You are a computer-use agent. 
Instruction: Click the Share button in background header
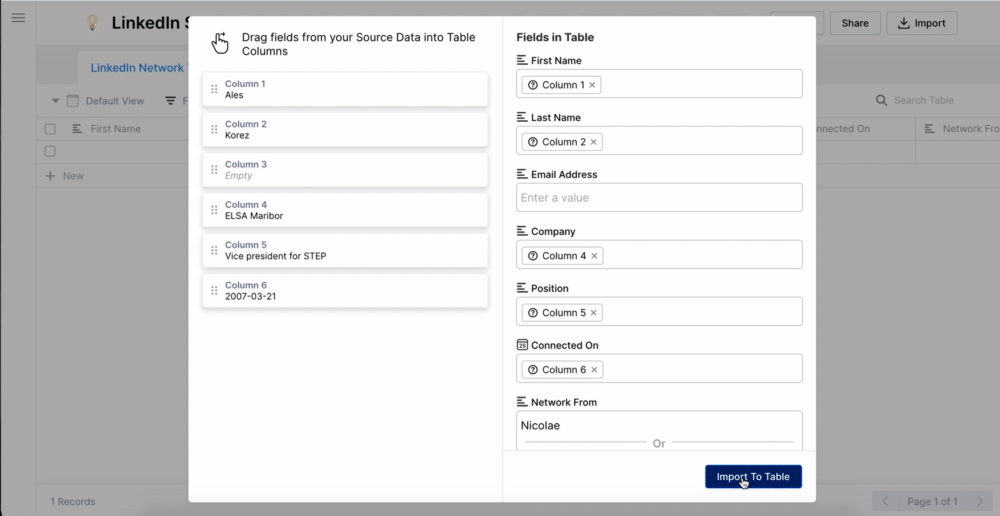tap(855, 23)
